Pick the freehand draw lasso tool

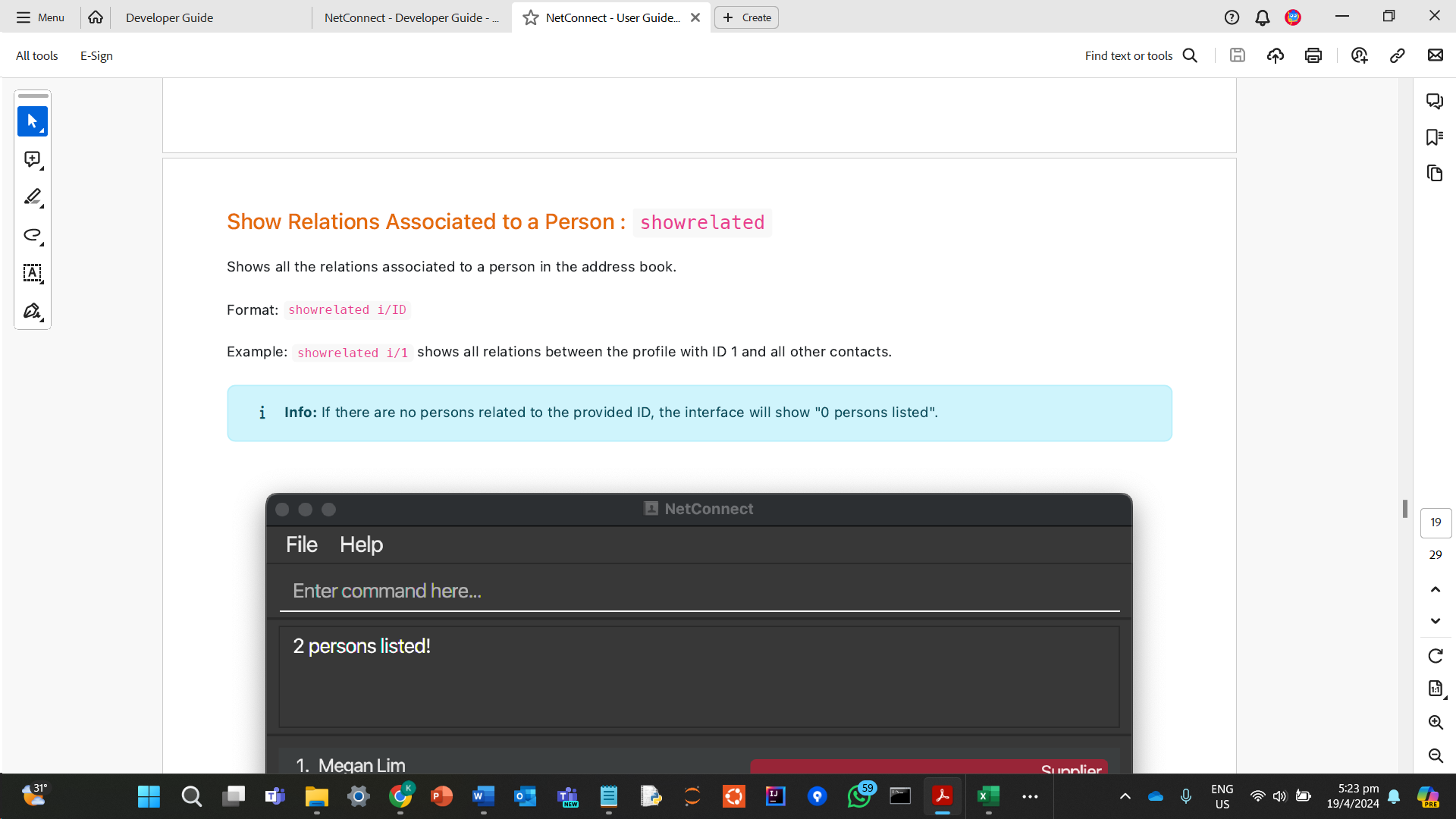tap(32, 235)
